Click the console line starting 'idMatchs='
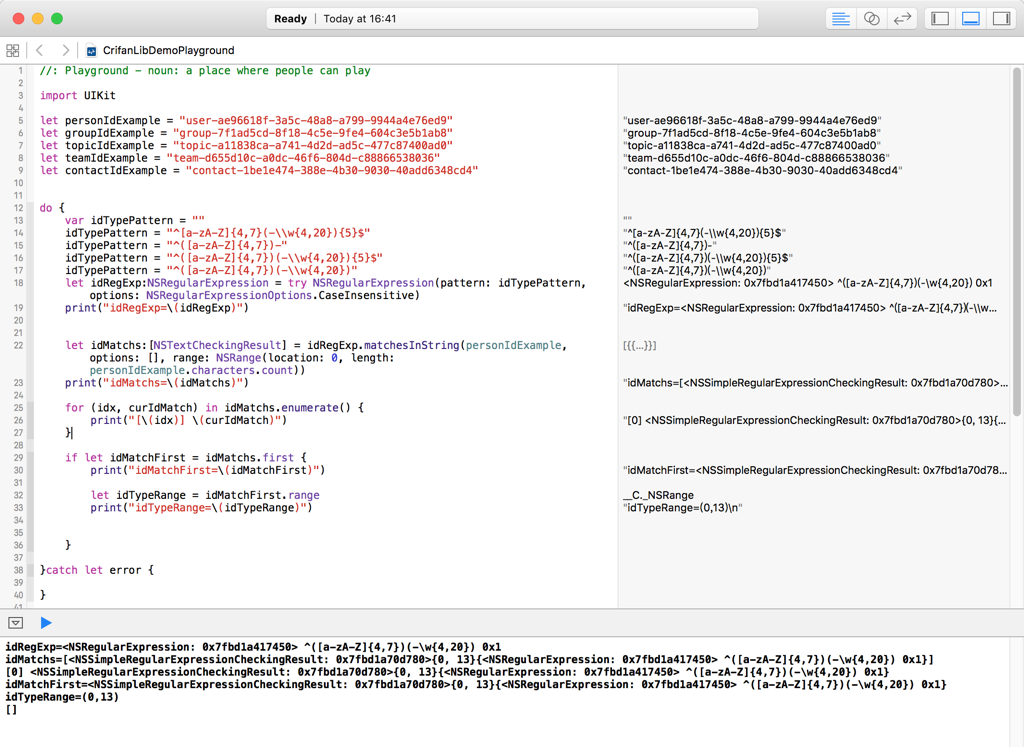This screenshot has width=1024, height=747. (x=470, y=660)
